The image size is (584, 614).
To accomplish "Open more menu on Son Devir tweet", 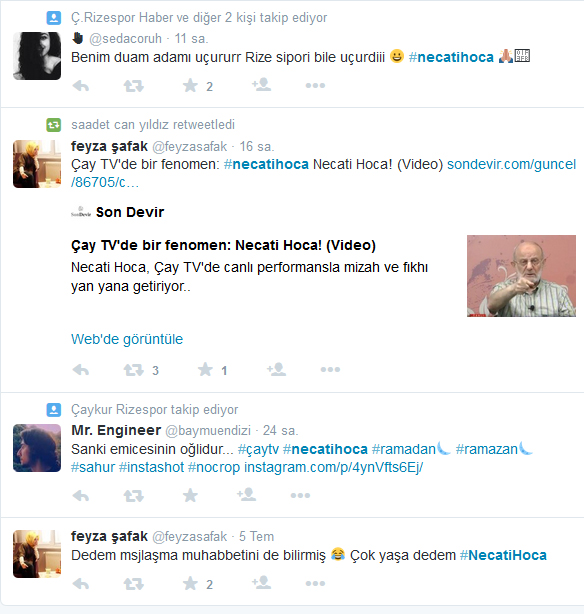I will pyautogui.click(x=330, y=369).
